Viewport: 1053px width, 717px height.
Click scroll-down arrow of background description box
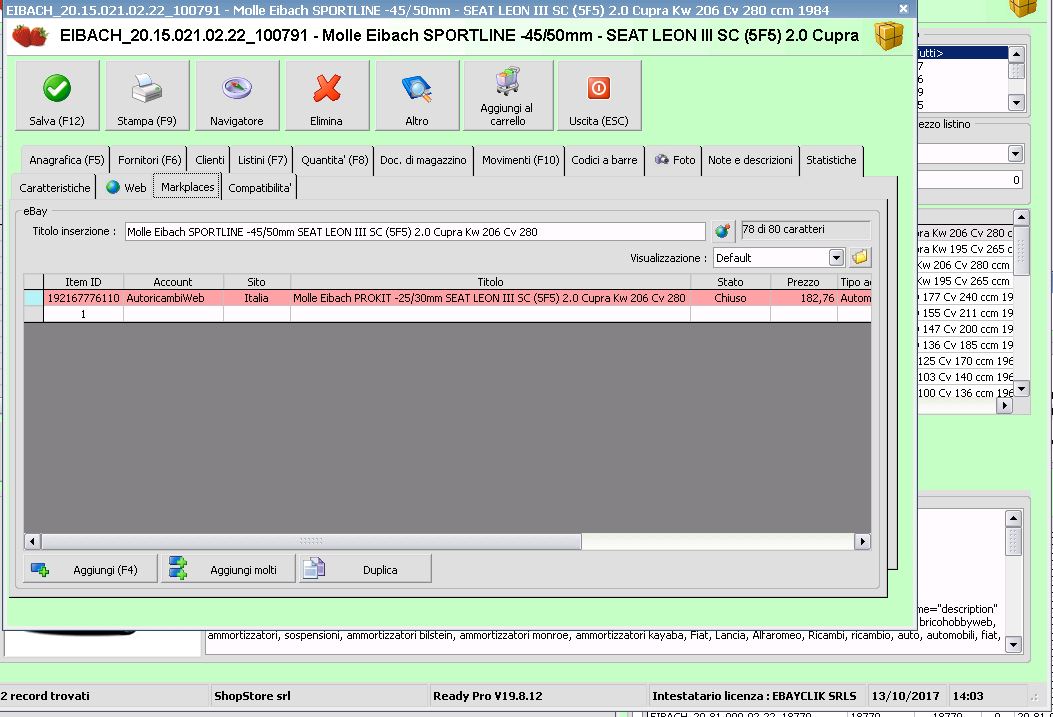coord(1013,644)
